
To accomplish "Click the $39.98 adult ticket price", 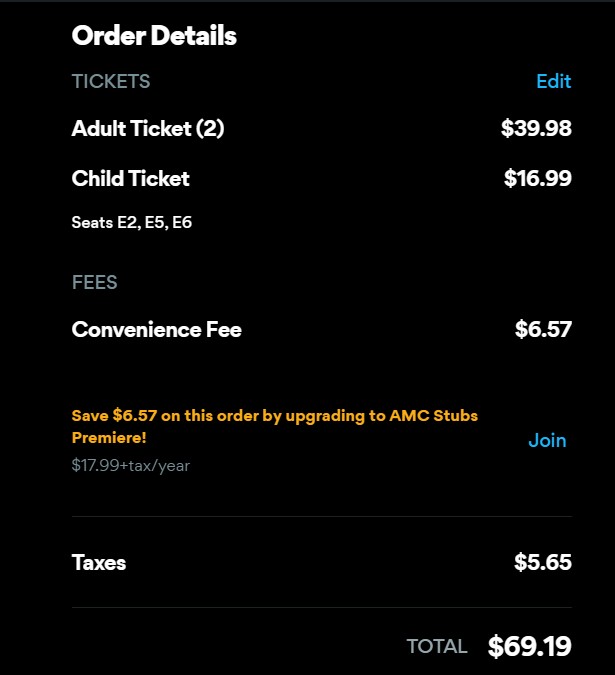I will 536,129.
